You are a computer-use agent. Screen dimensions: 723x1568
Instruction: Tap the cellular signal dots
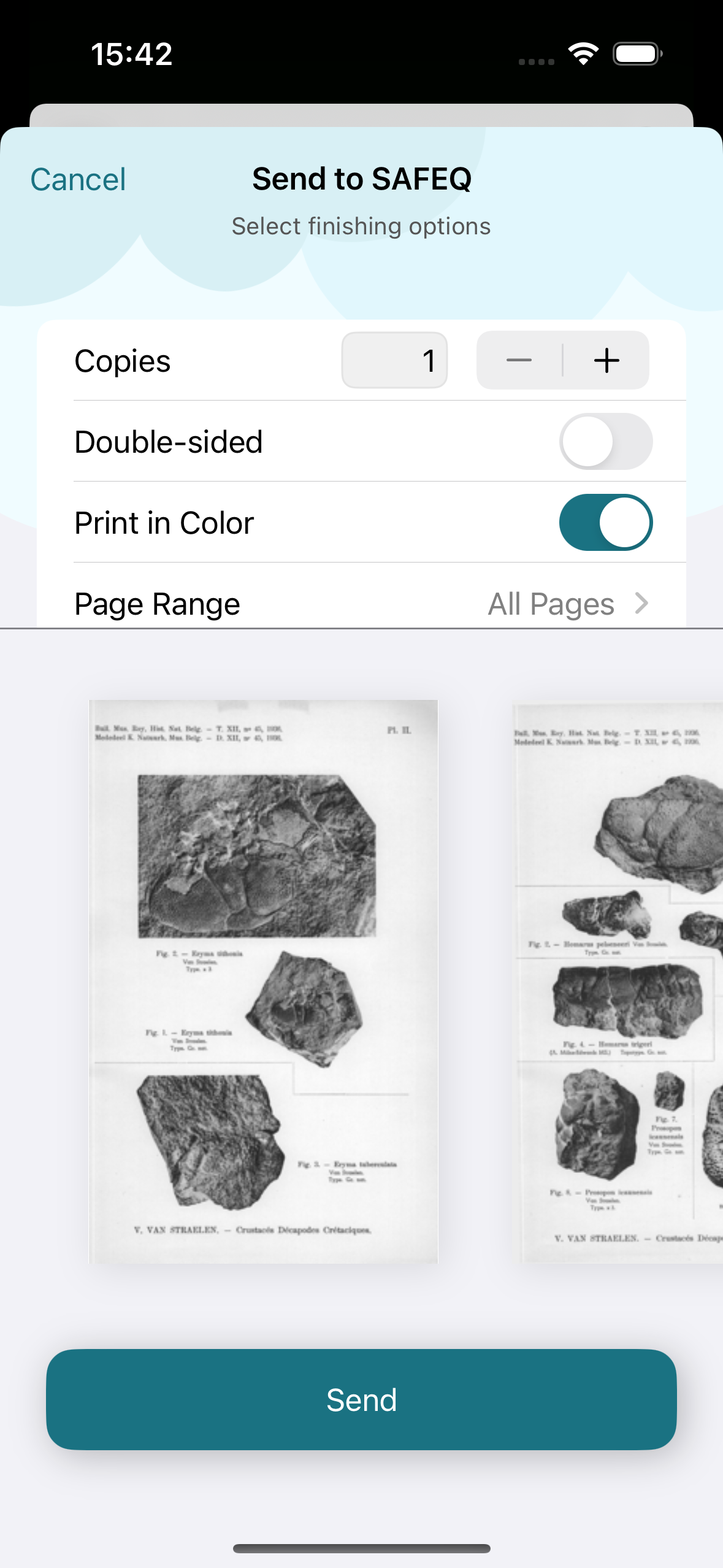coord(536,61)
